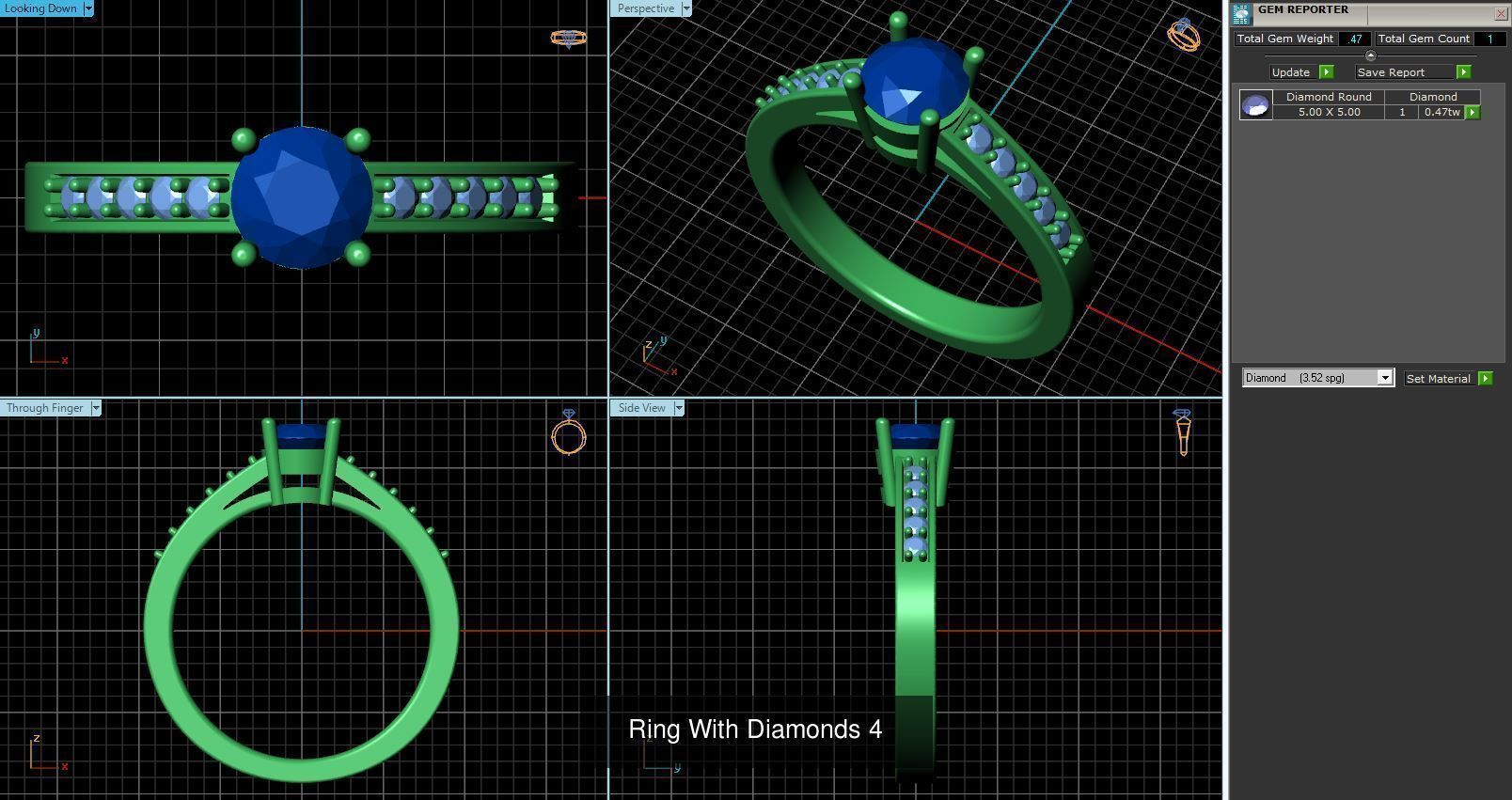This screenshot has width=1512, height=800.
Task: Click the 0.47tw weight cell
Action: tap(1441, 112)
